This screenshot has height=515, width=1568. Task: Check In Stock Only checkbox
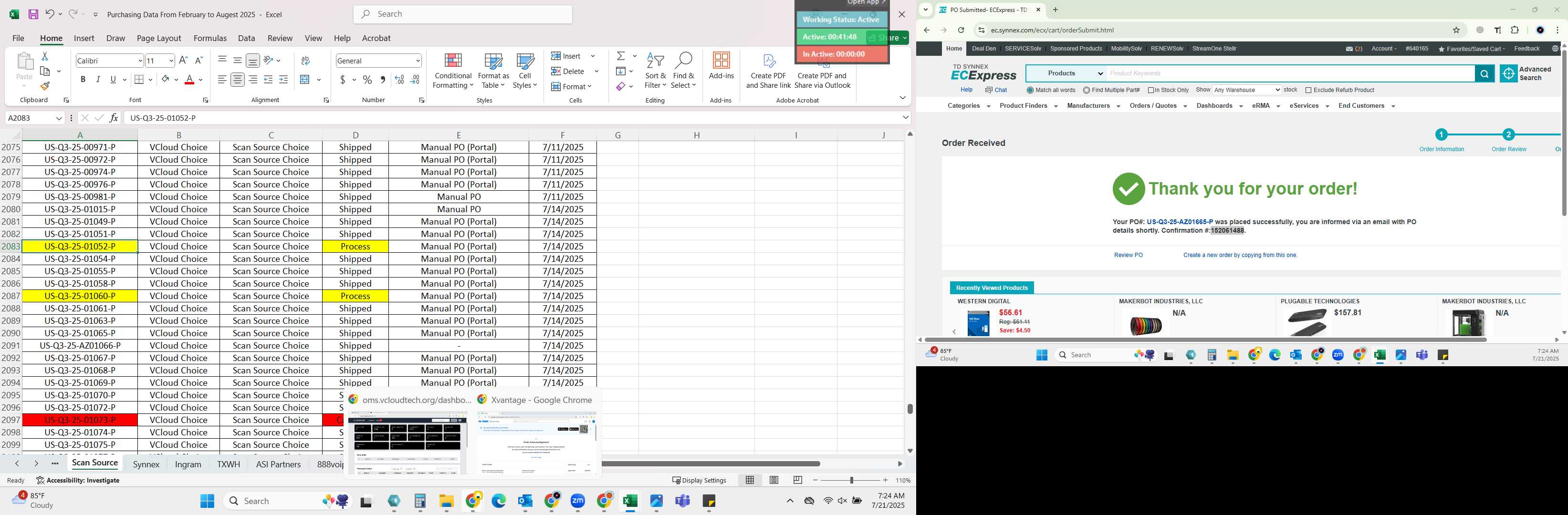pos(1151,90)
